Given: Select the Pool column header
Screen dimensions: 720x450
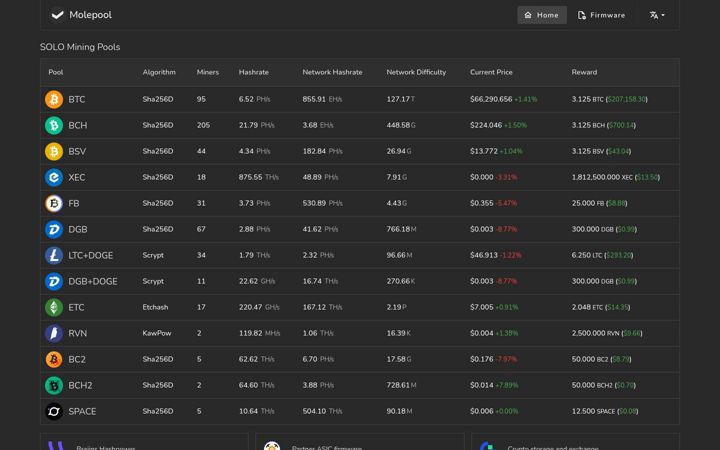Looking at the screenshot, I should pos(56,72).
